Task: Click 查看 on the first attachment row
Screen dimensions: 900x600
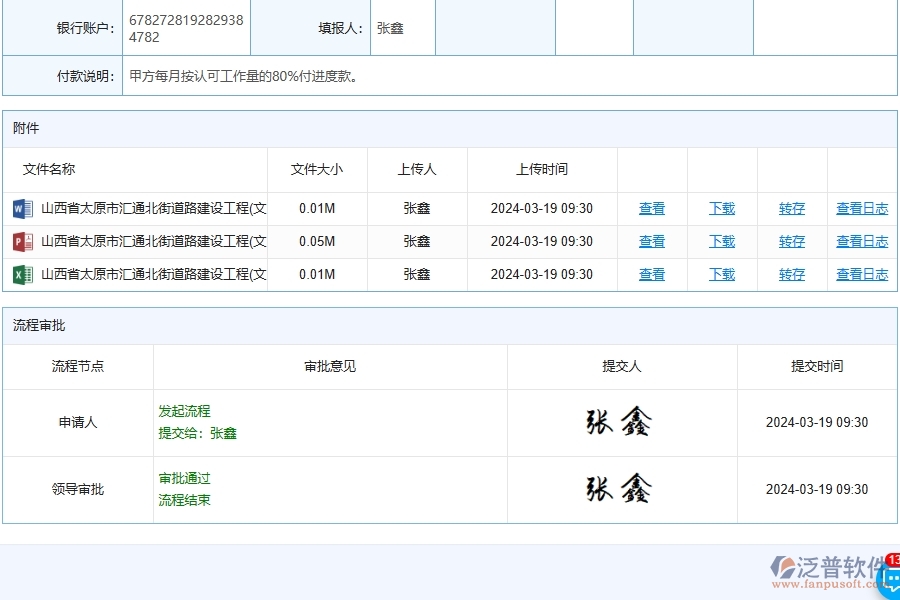Action: point(651,208)
